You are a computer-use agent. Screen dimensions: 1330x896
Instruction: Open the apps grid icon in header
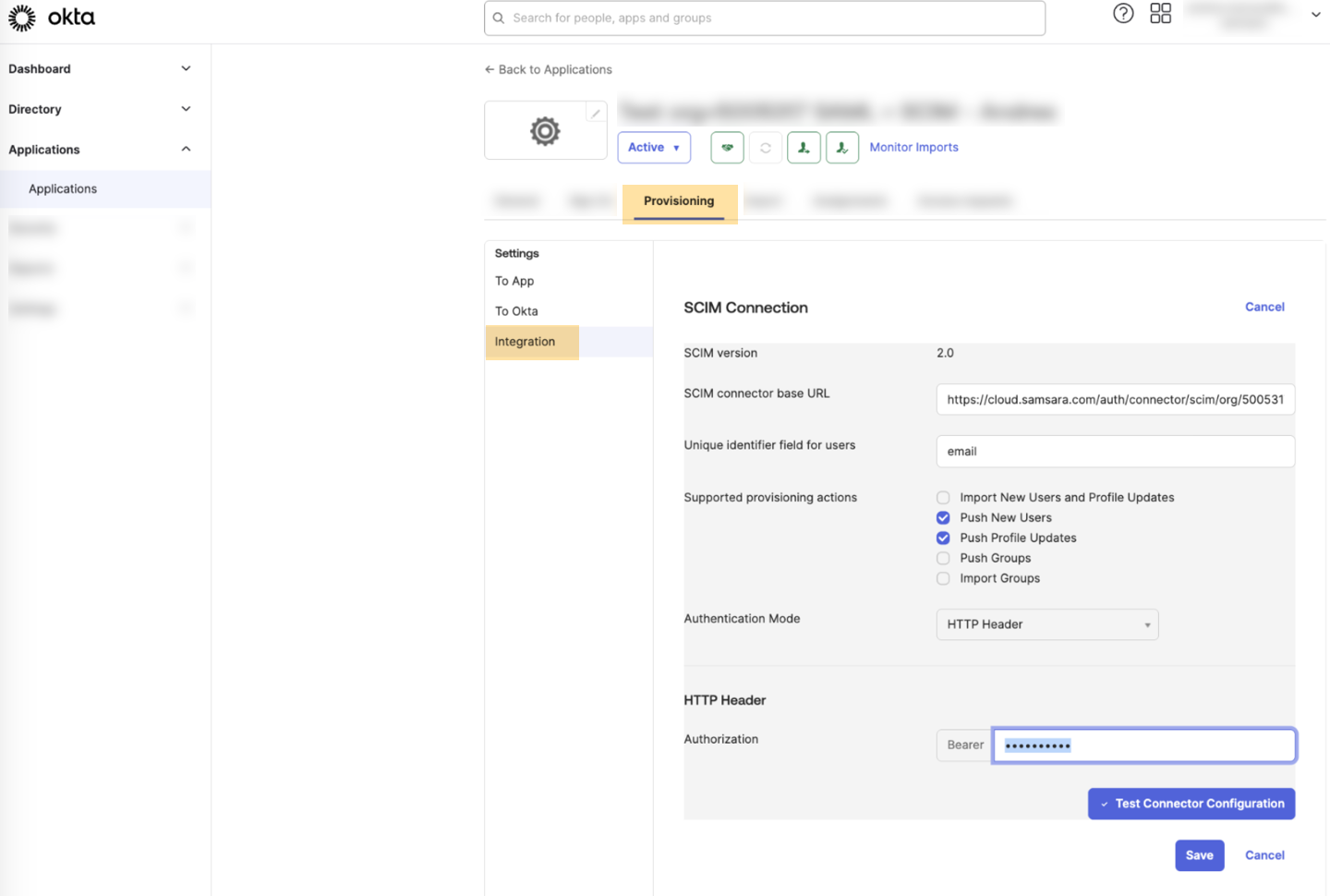coord(1160,14)
